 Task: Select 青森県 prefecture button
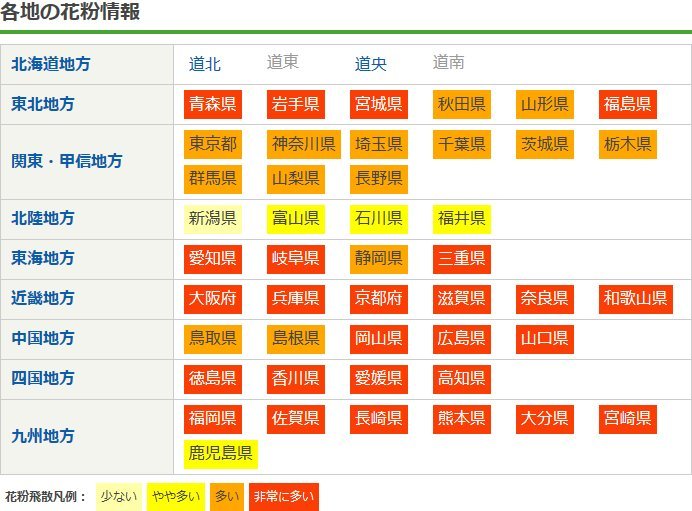(212, 104)
